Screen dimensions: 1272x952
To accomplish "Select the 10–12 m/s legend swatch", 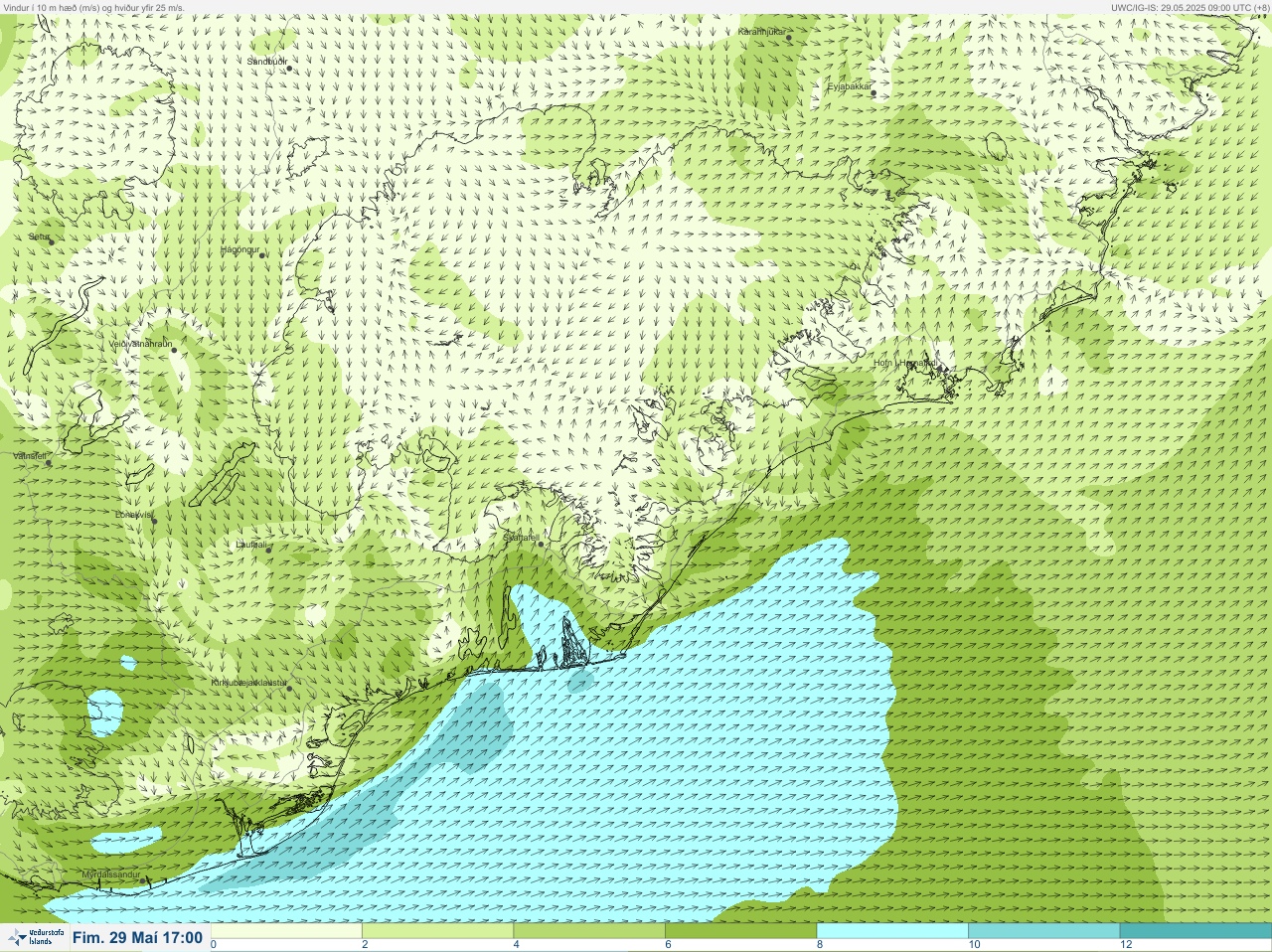I will pyautogui.click(x=1043, y=931).
